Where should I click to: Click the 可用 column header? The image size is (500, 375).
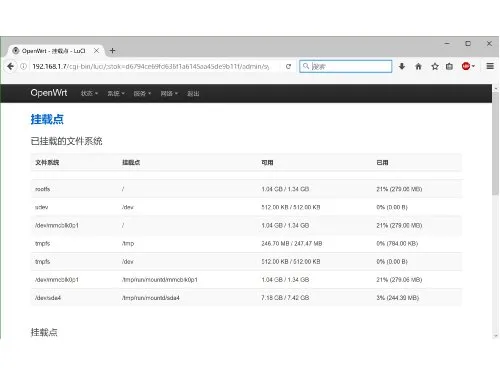pyautogui.click(x=267, y=162)
